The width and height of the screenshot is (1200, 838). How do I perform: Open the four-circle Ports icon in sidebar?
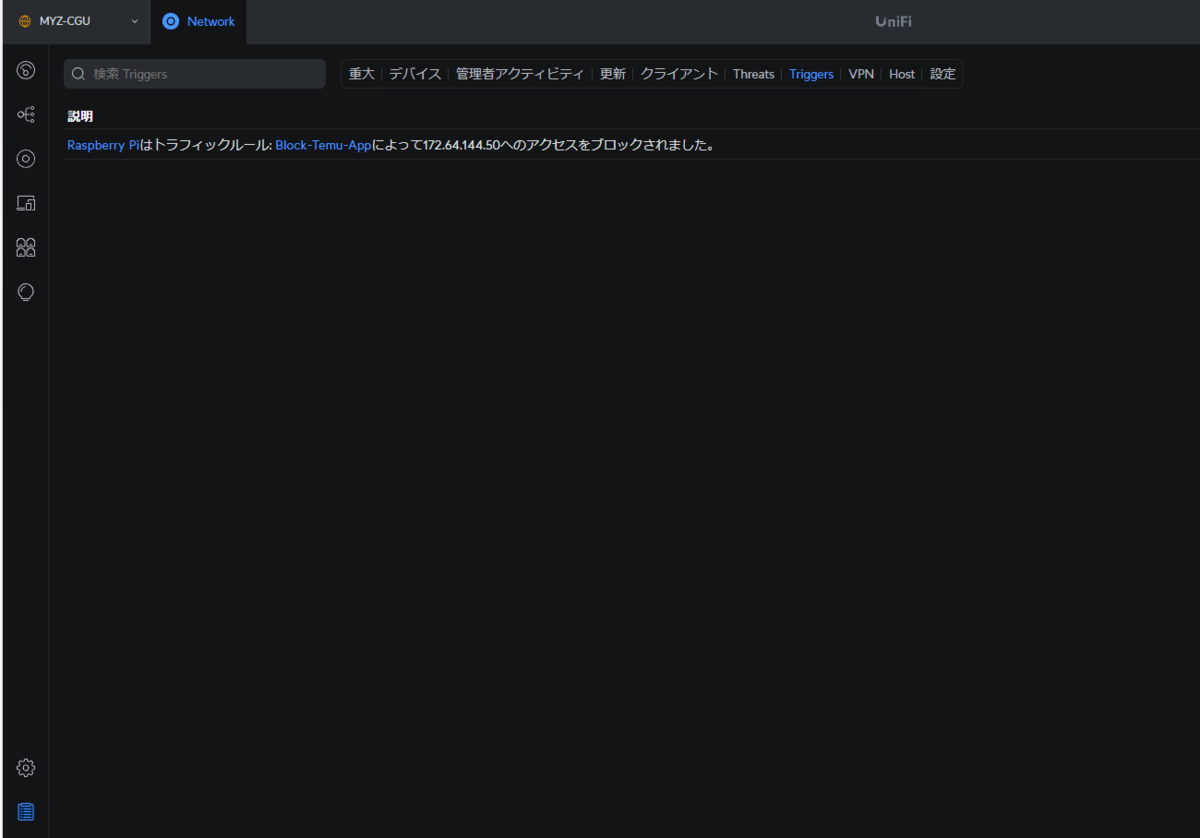pyautogui.click(x=26, y=247)
